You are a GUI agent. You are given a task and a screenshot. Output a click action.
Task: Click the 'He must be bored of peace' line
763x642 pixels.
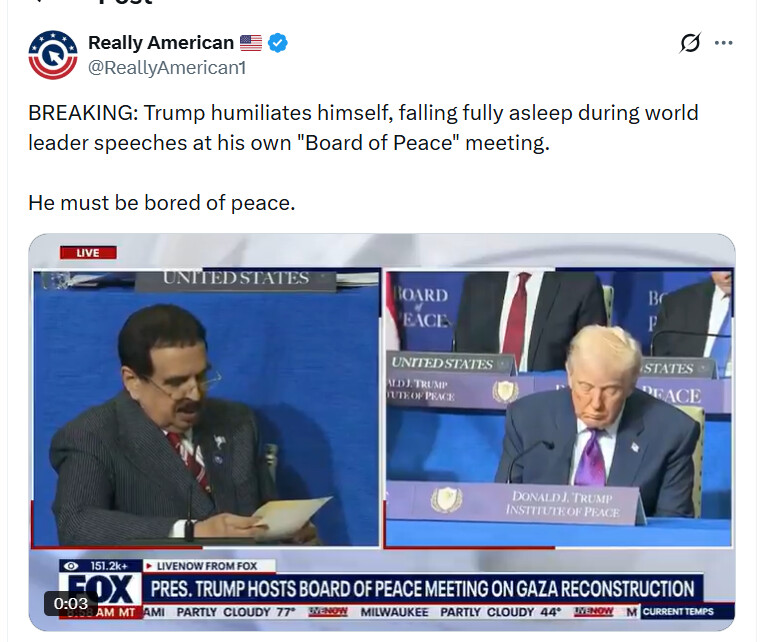coord(162,203)
